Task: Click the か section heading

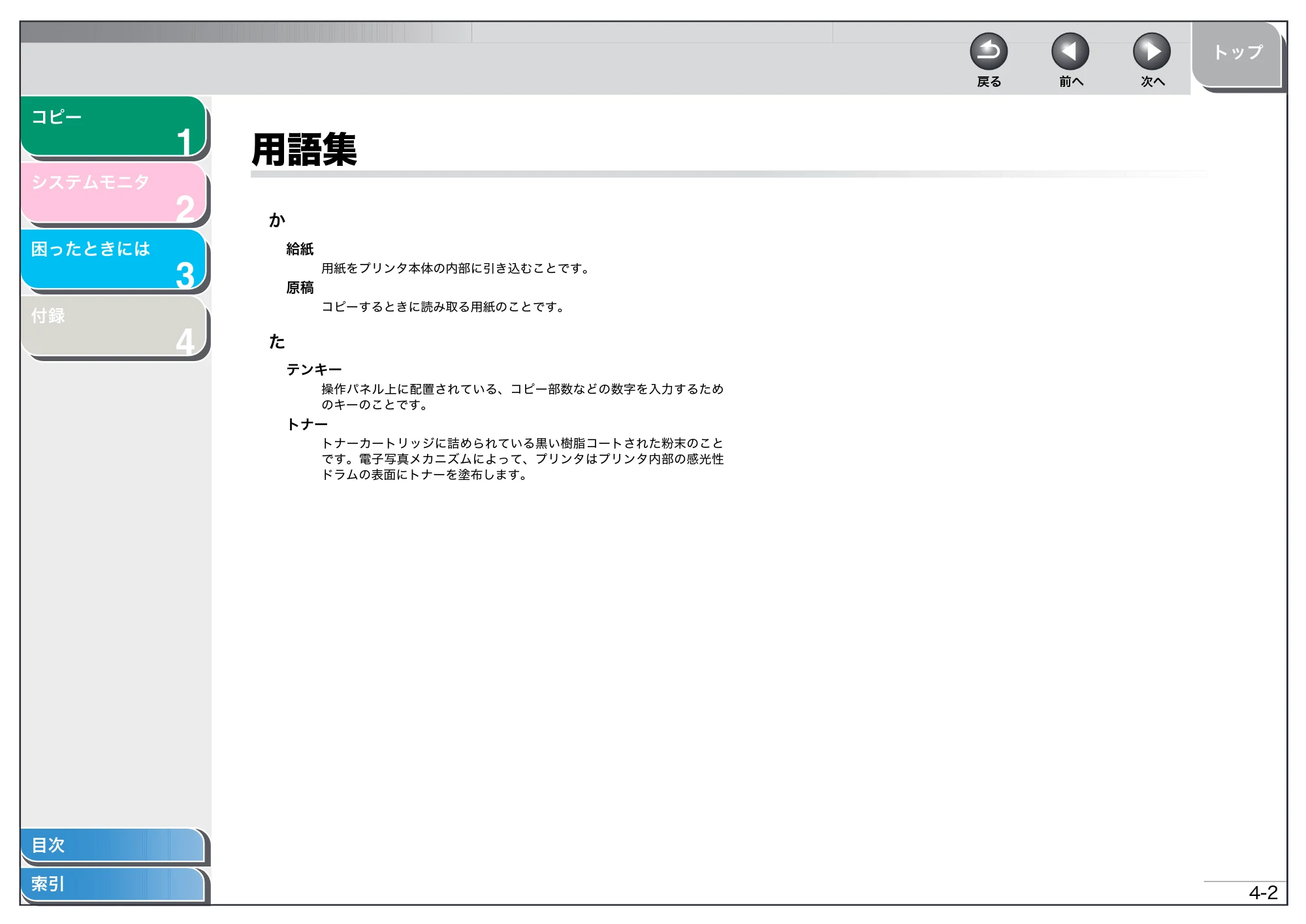Action: point(277,220)
